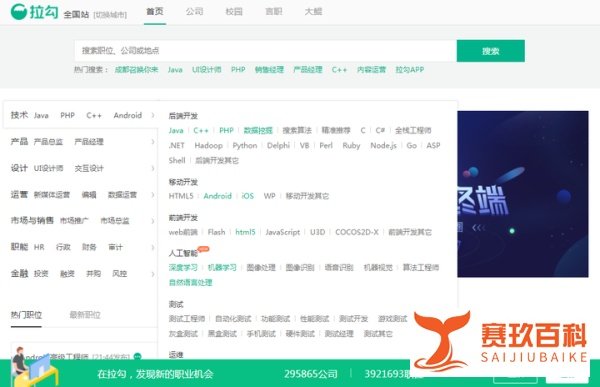Click Android in the 技术 row
The image size is (600, 387).
coord(127,115)
